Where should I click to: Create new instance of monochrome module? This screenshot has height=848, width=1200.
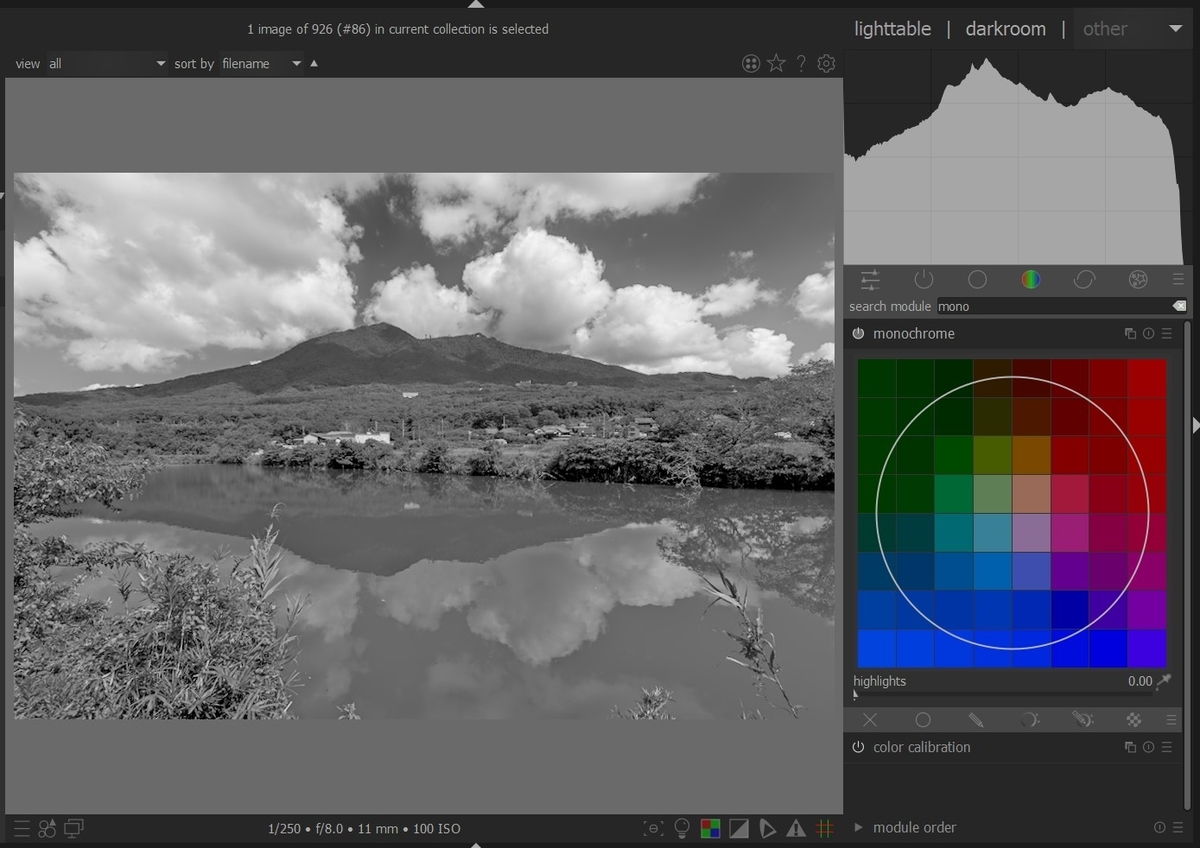point(1130,334)
